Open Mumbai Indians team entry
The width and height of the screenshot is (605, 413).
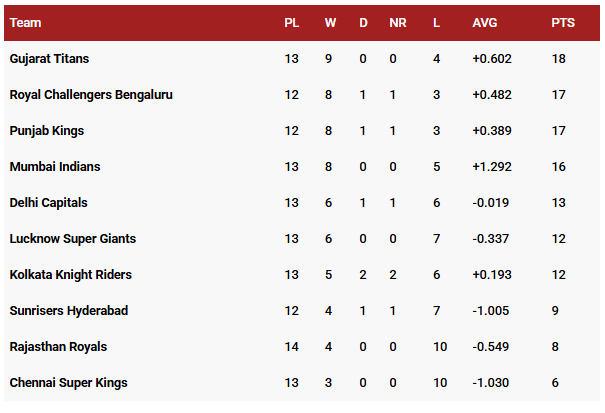click(x=55, y=167)
